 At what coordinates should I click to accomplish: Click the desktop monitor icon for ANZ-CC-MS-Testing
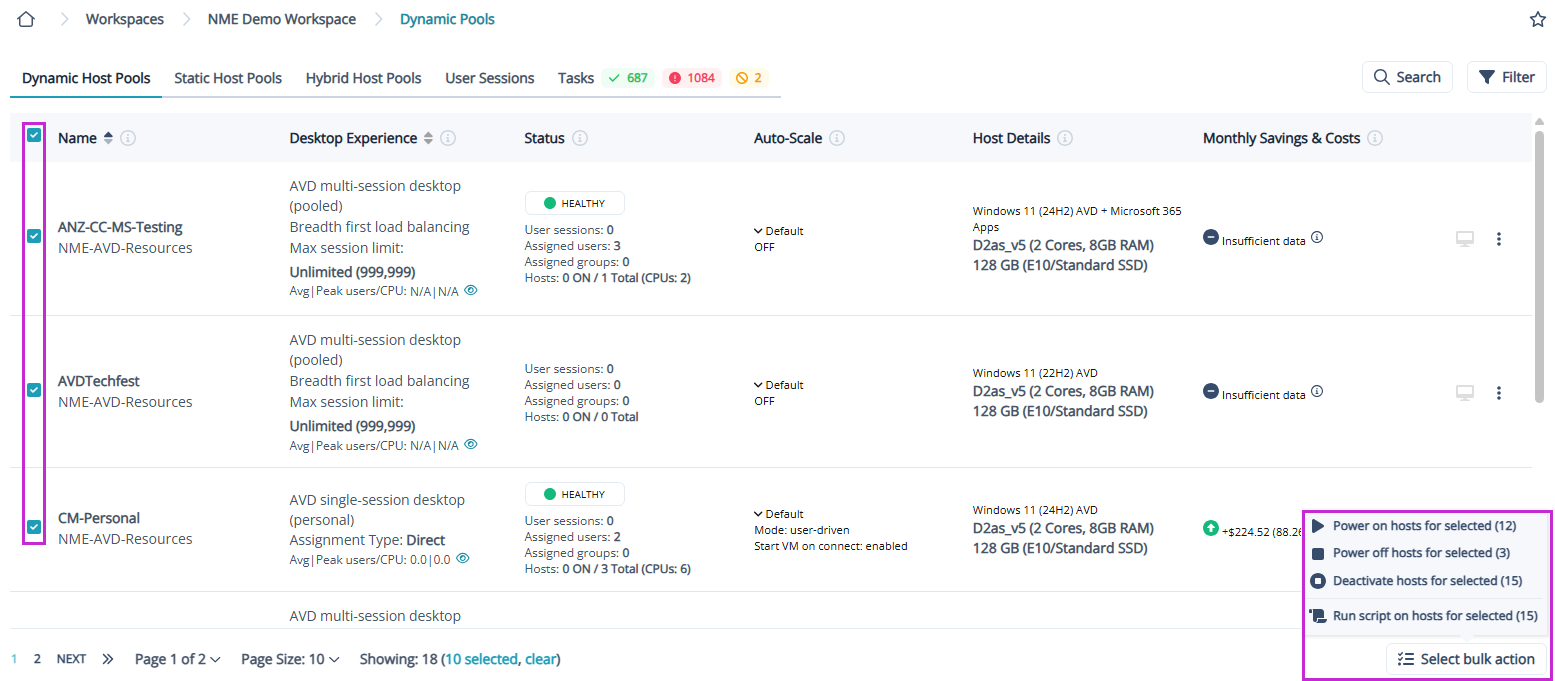coord(1465,239)
